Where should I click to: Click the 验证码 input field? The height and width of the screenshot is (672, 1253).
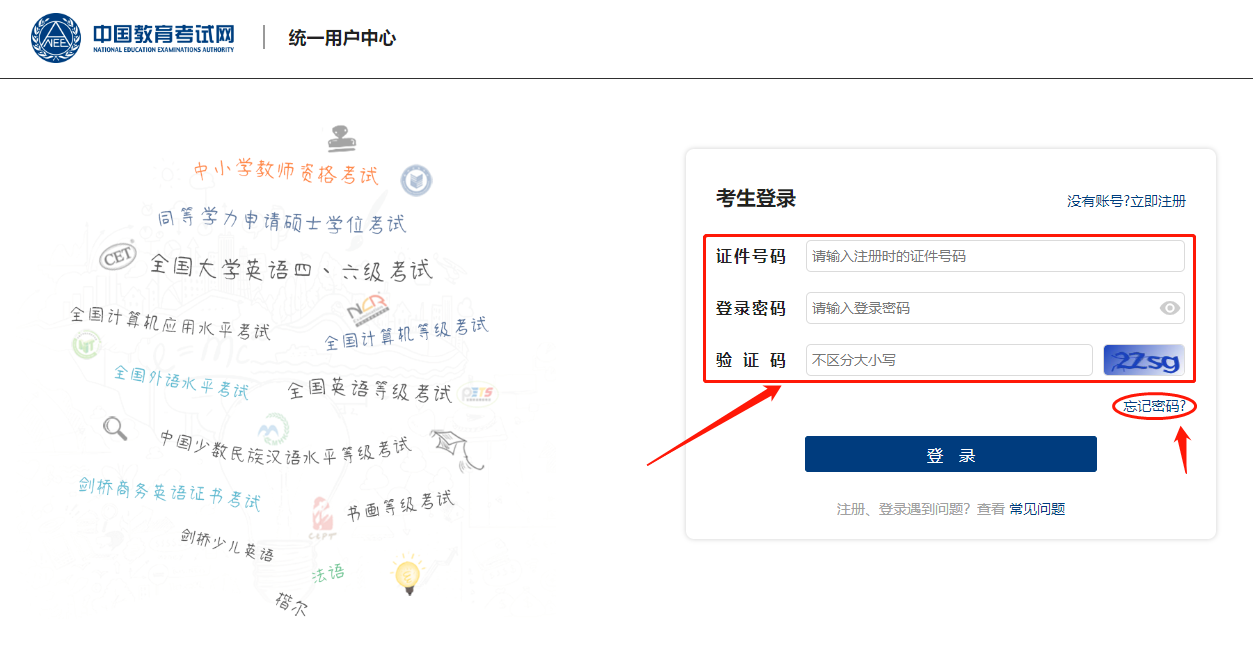coord(949,360)
